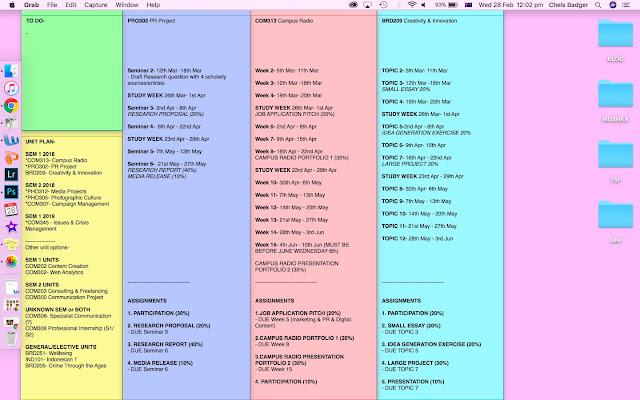Click GENERAL/ELECTIVE UNITS heading

61,347
